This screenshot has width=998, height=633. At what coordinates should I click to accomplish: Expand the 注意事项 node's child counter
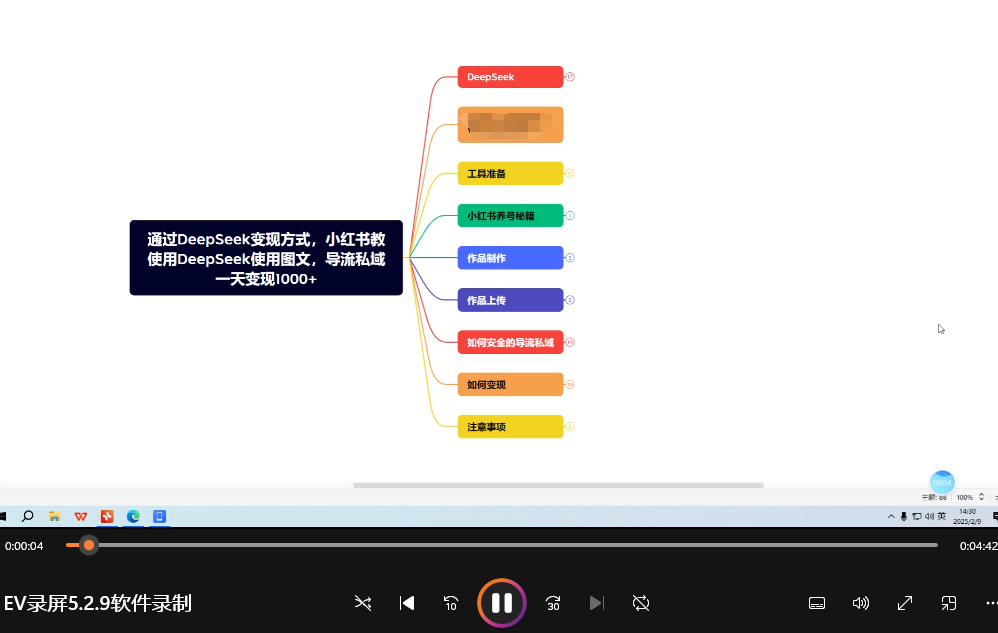click(x=570, y=427)
